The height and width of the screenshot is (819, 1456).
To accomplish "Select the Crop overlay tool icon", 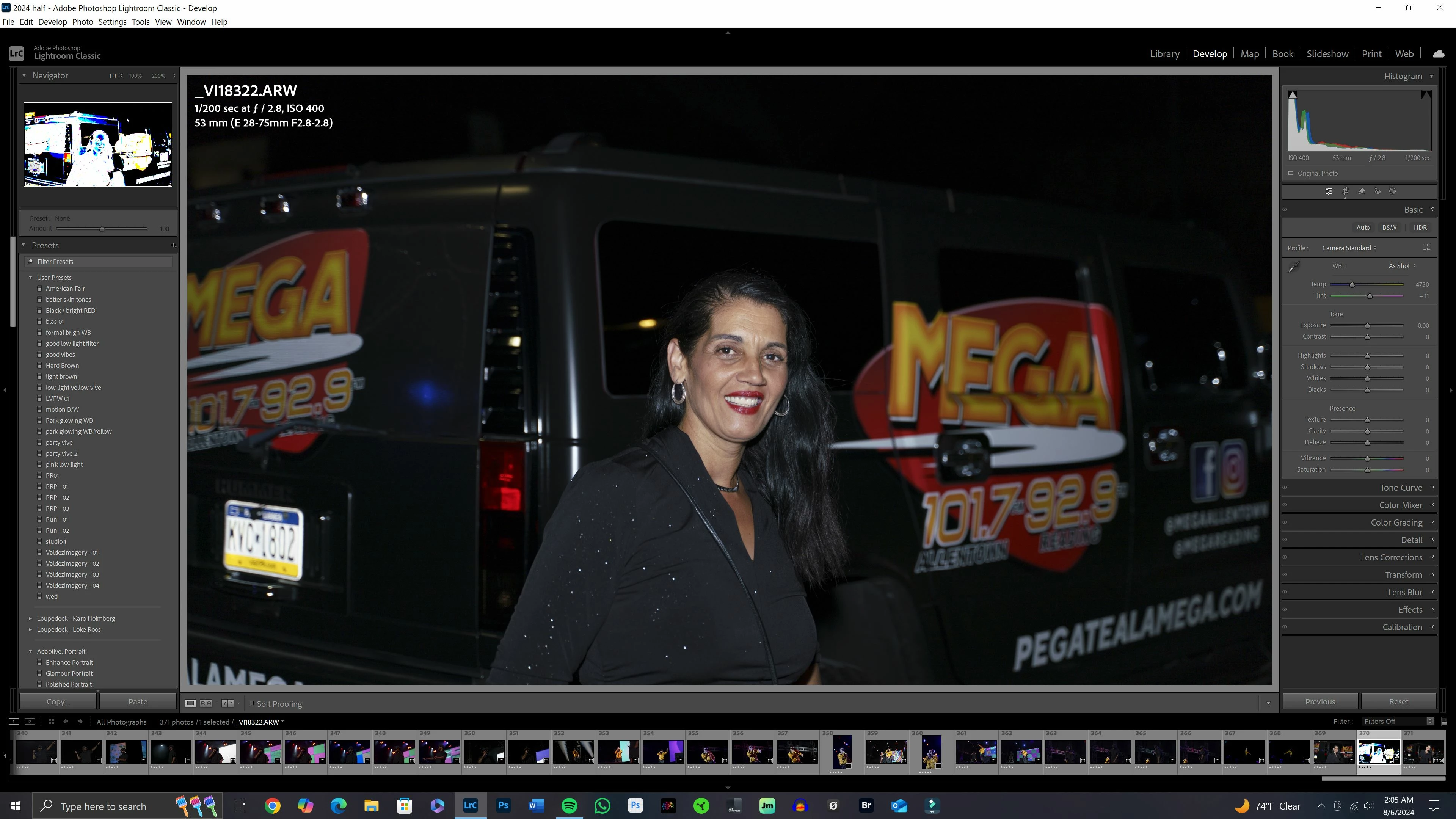I will click(1345, 191).
